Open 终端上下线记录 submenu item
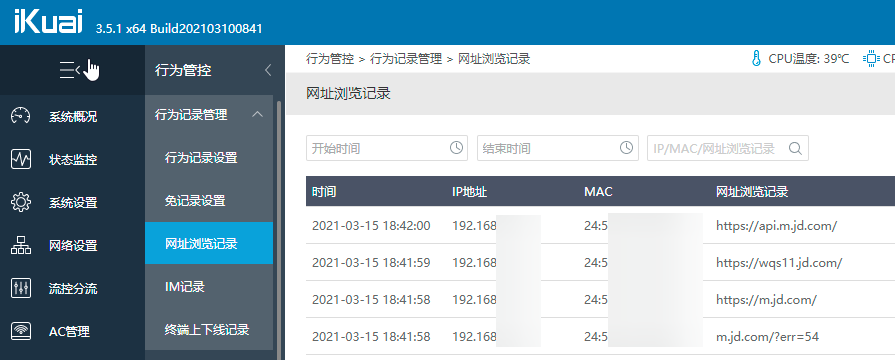This screenshot has width=895, height=360. pyautogui.click(x=209, y=329)
